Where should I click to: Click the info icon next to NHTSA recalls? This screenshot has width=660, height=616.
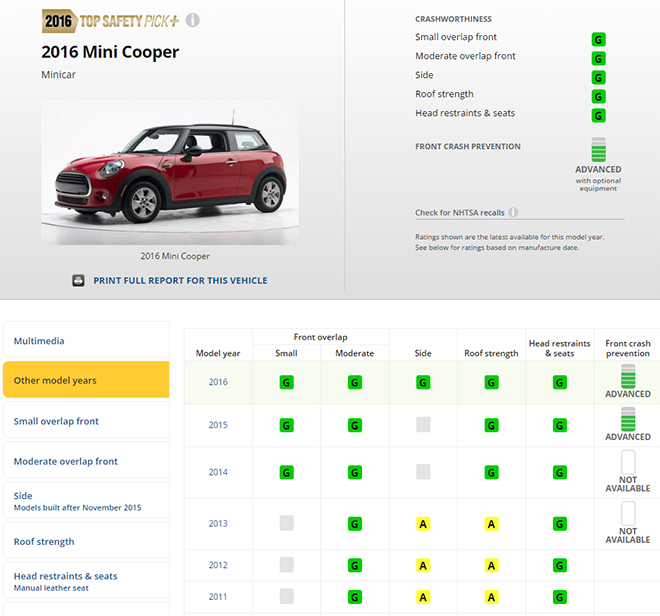(x=513, y=213)
